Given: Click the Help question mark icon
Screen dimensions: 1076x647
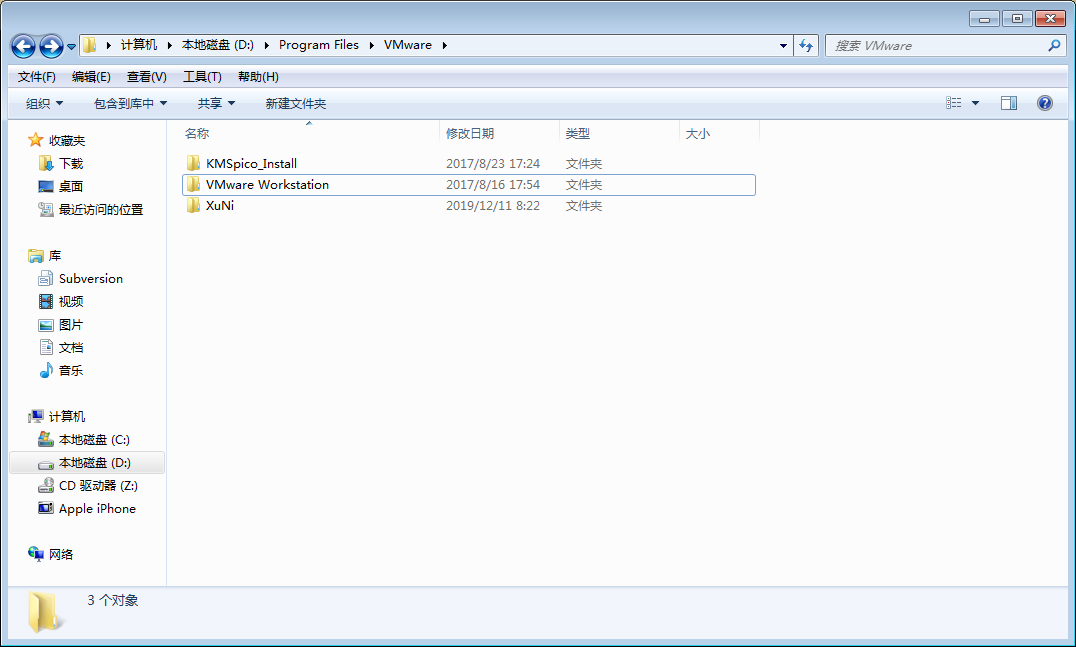Looking at the screenshot, I should tap(1045, 102).
